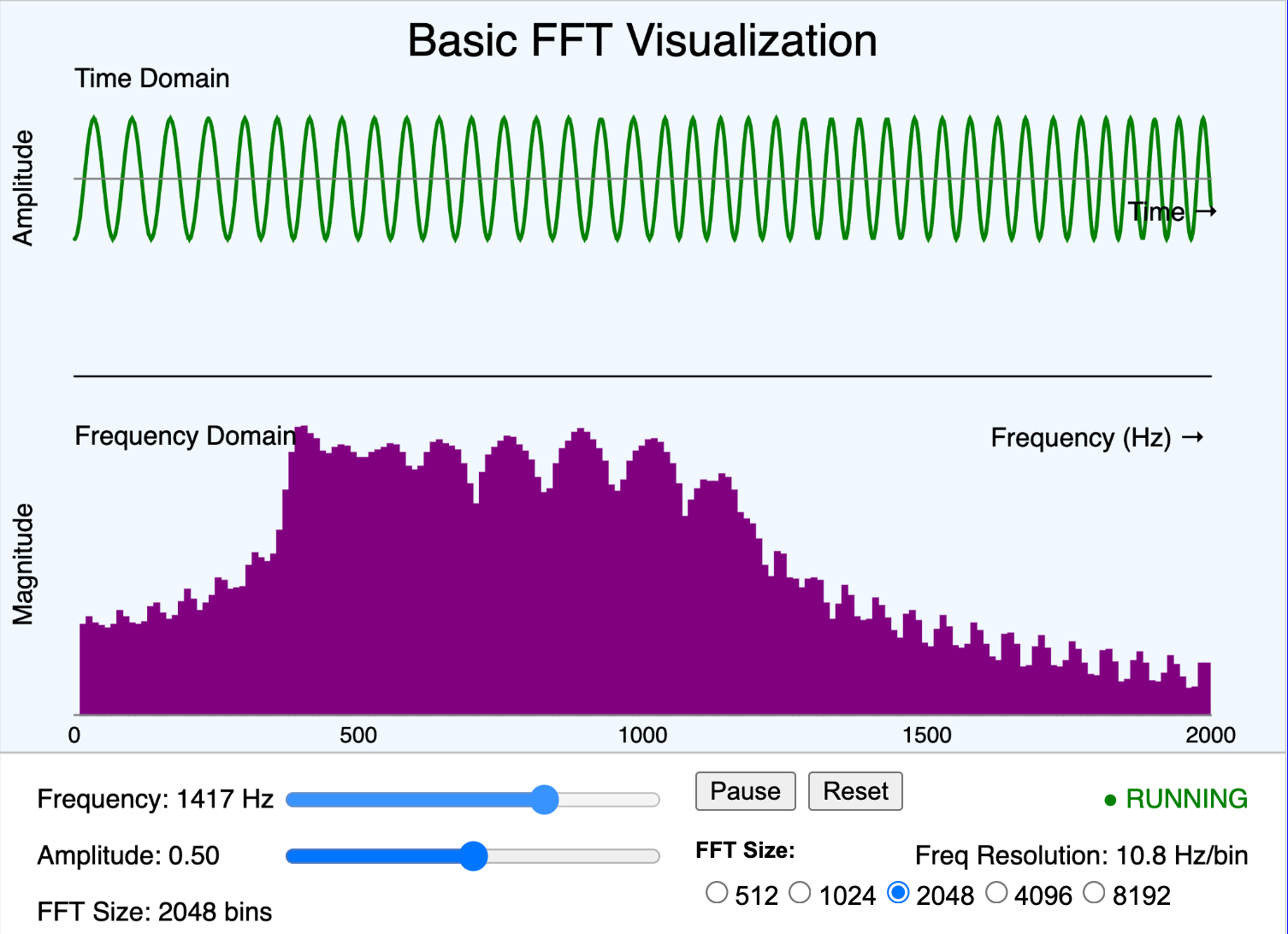Screen dimensions: 1288x934
Task: Select the currently active 2048 FFT size
Action: click(x=900, y=892)
